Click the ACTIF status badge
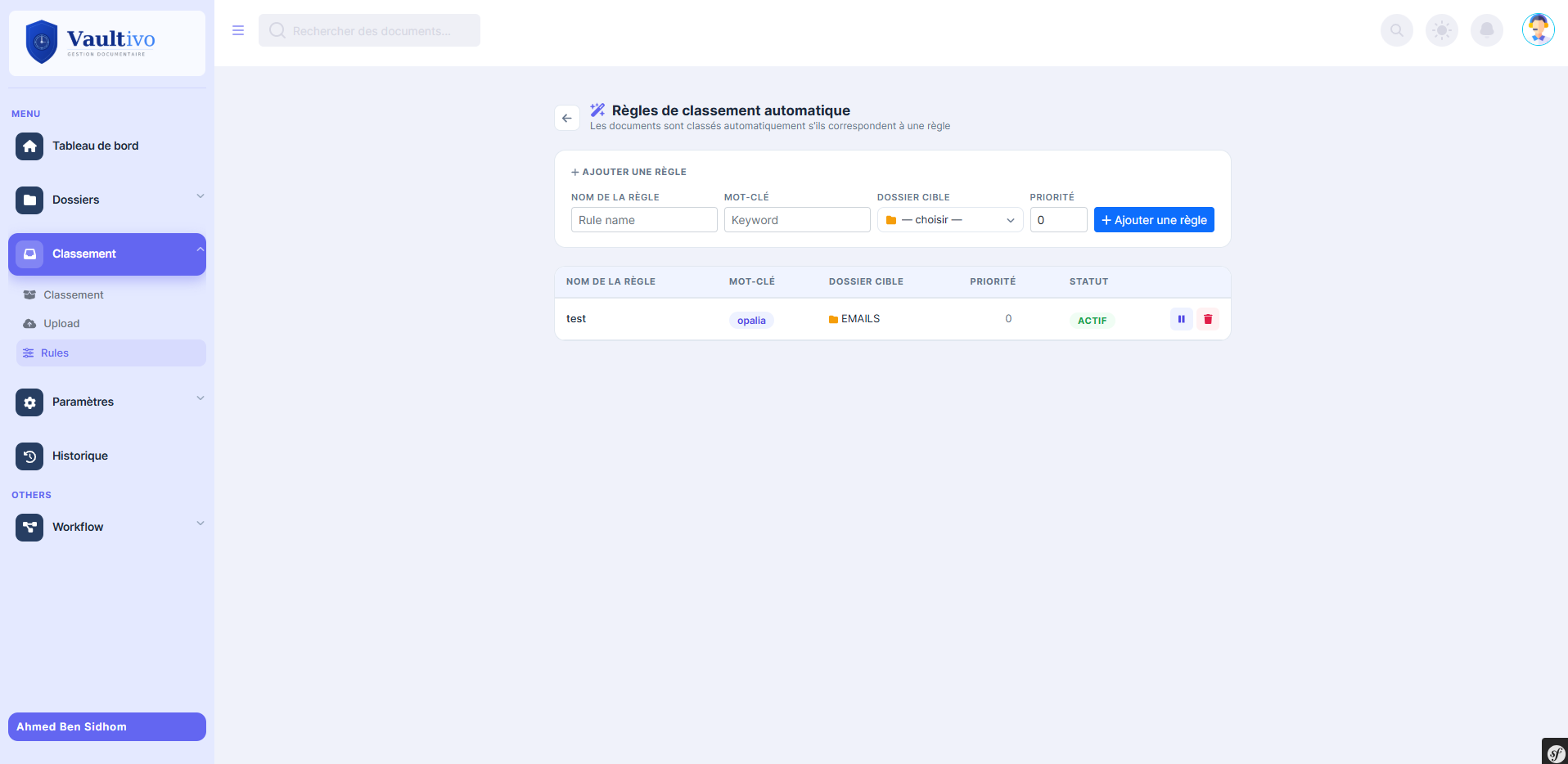Viewport: 1568px width, 764px height. coord(1092,321)
